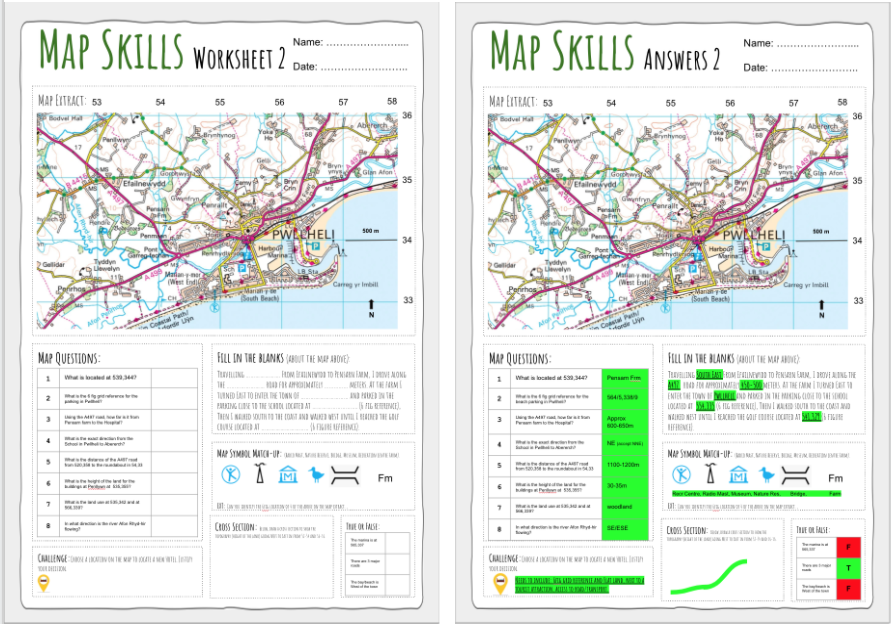
Task: Click the 'Efailnewydd' label on the Worksheet map
Action: click(x=144, y=184)
